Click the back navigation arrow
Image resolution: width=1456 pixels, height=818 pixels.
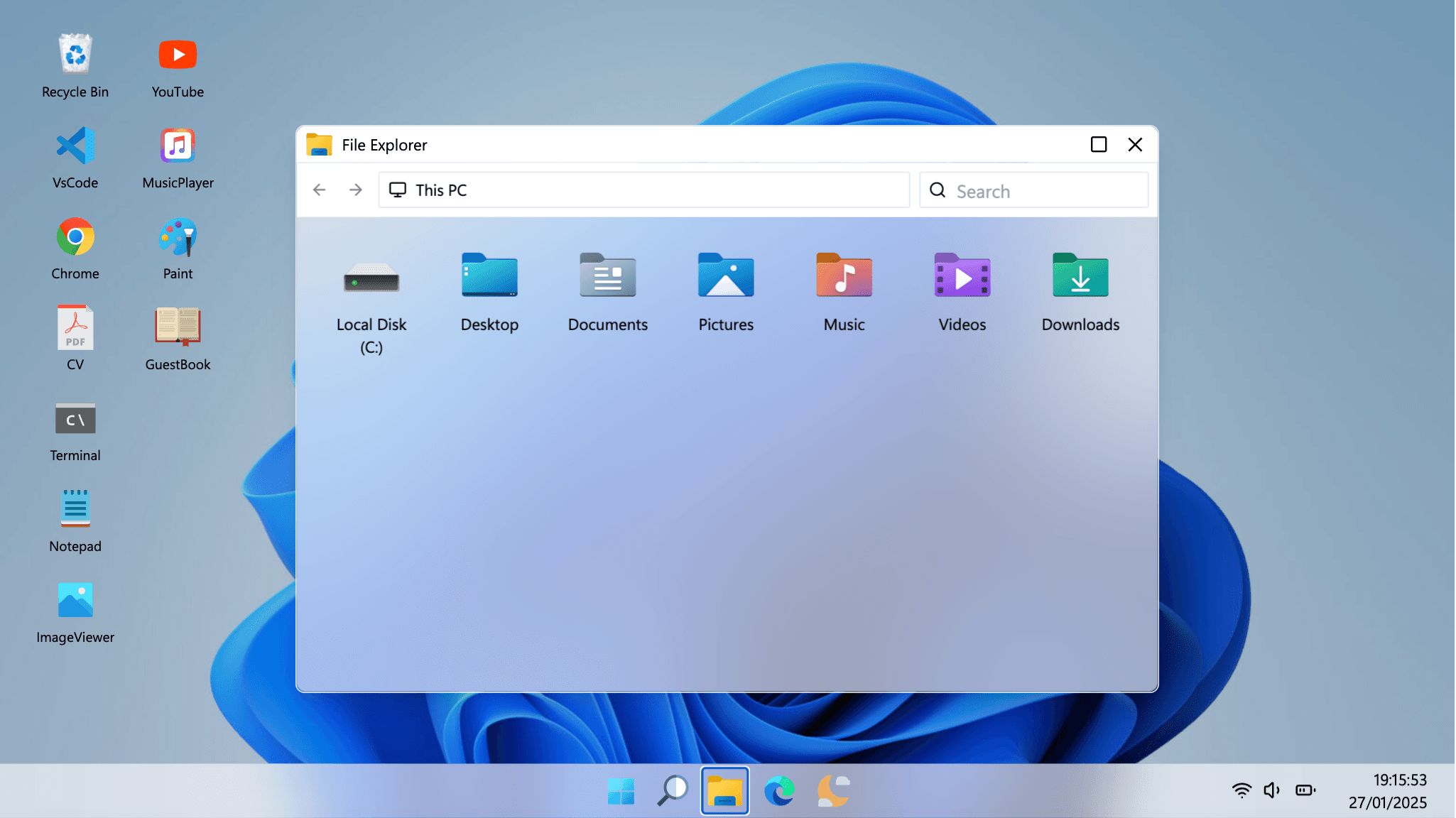[319, 190]
